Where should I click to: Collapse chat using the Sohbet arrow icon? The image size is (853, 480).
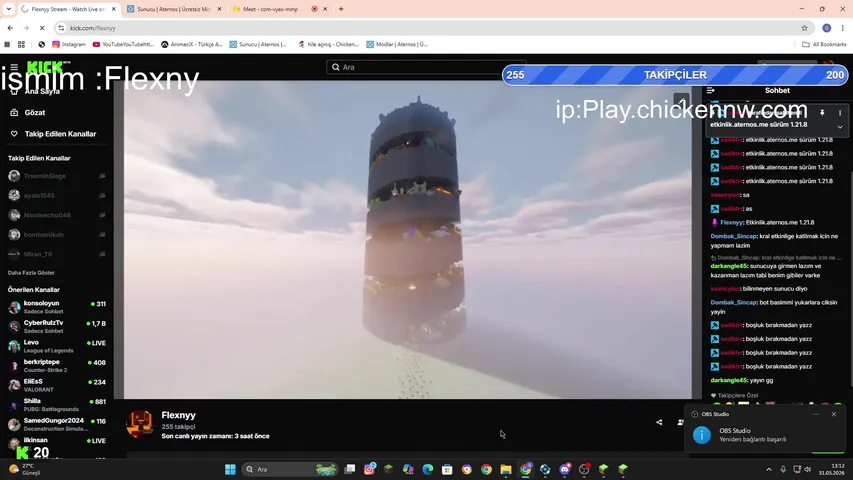[x=710, y=90]
